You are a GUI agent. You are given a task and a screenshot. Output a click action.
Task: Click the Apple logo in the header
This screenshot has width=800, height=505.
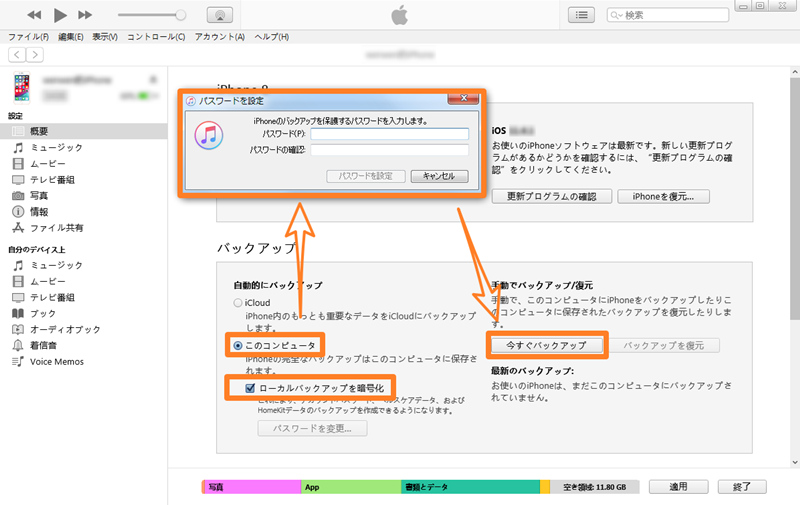point(399,15)
